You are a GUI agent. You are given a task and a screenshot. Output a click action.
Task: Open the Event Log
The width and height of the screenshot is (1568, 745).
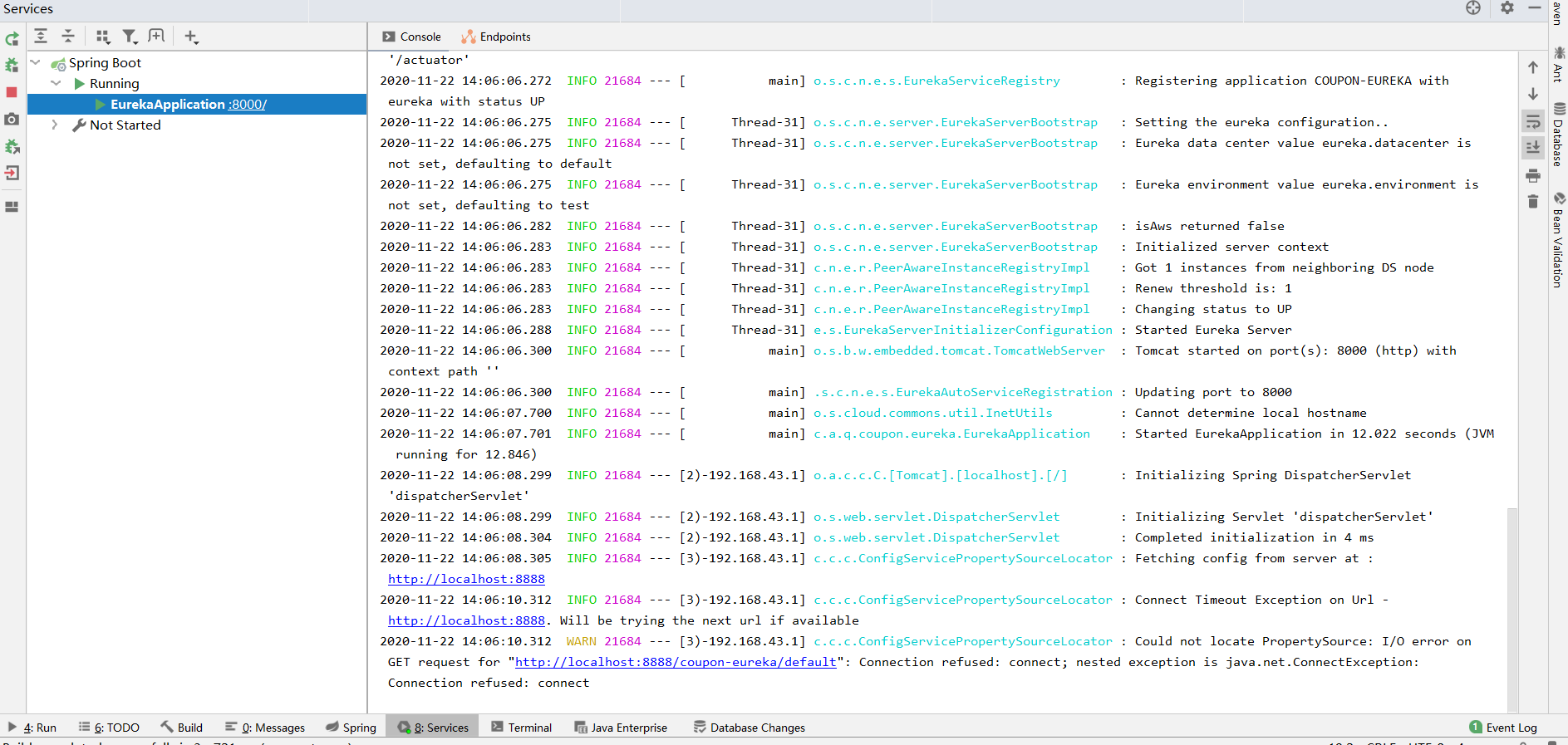tap(1503, 728)
